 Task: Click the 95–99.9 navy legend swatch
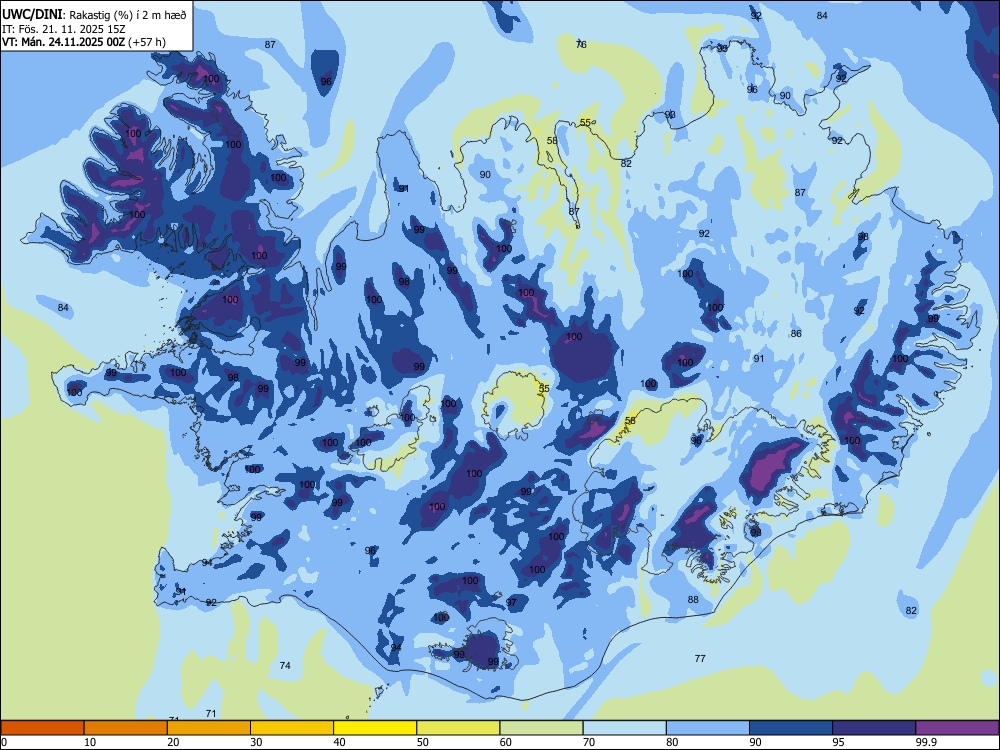pyautogui.click(x=874, y=728)
